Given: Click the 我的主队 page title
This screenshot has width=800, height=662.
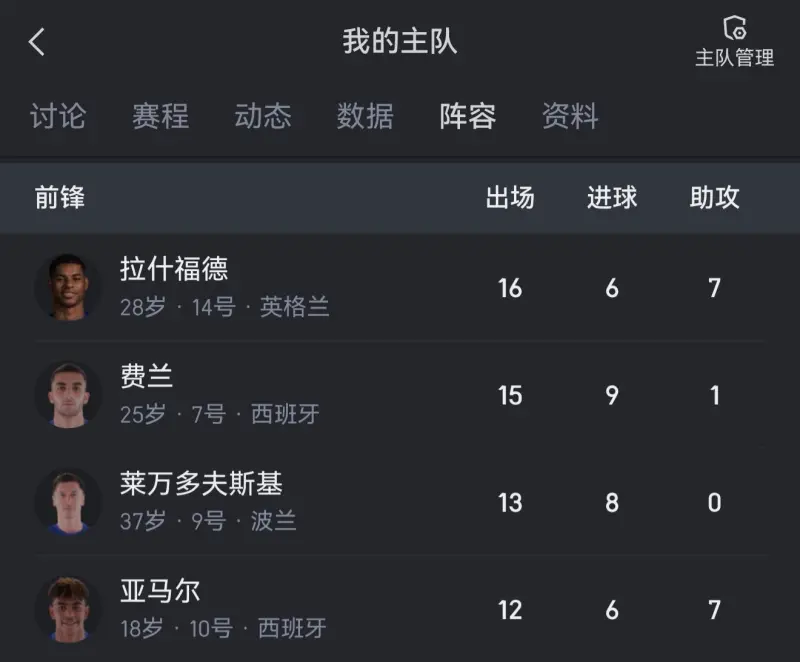Looking at the screenshot, I should (x=400, y=42).
